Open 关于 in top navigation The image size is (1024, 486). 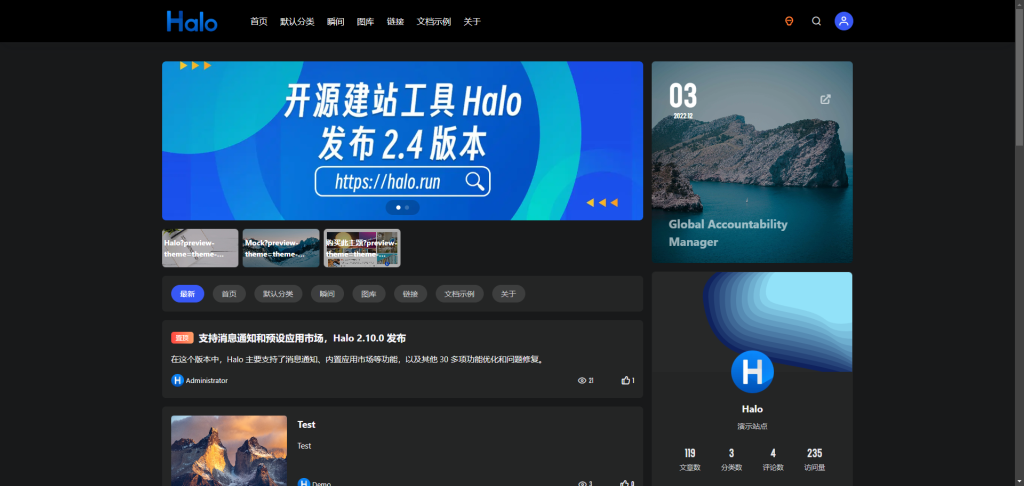[x=472, y=22]
